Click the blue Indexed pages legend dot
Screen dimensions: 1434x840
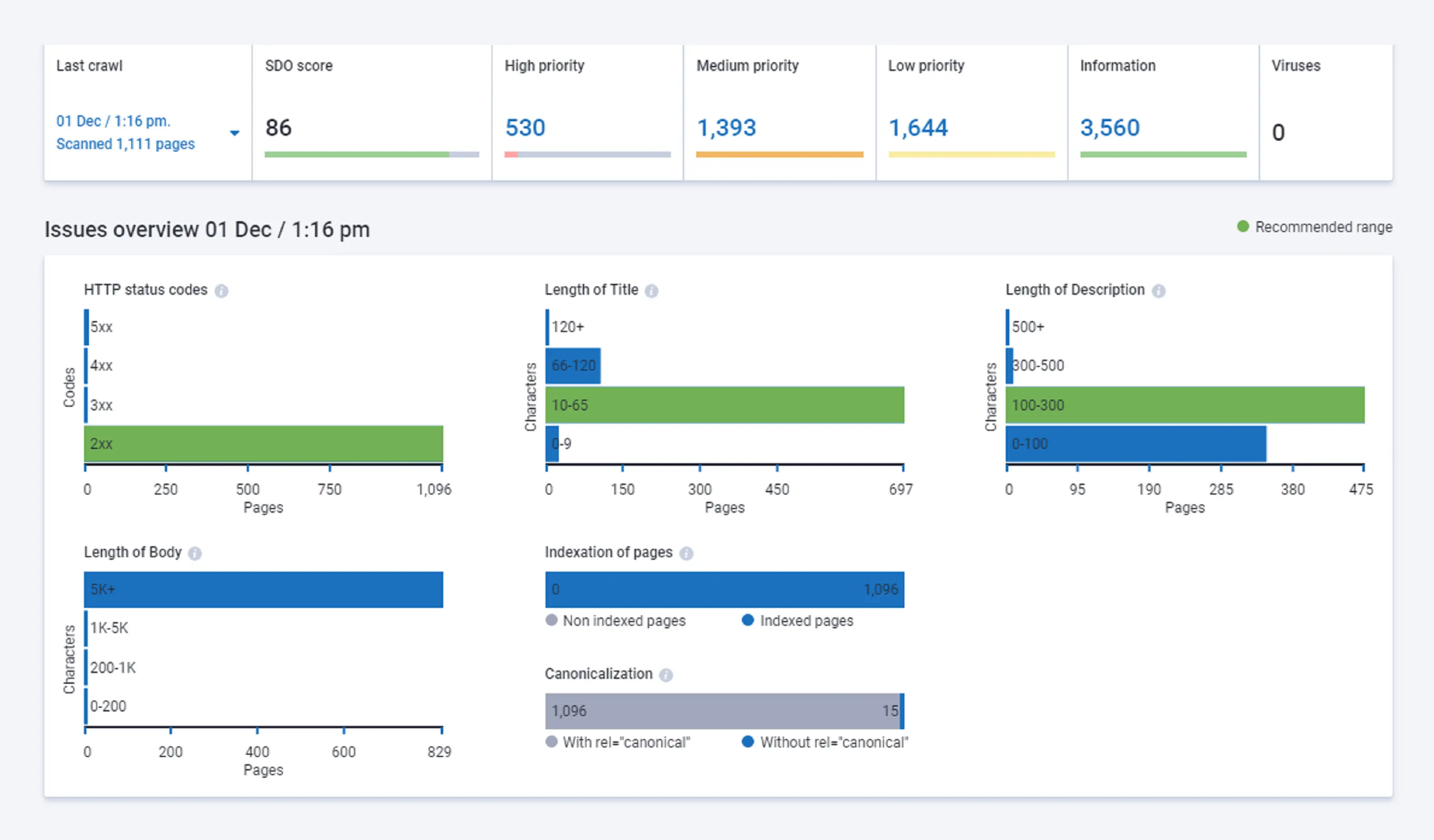[x=748, y=620]
